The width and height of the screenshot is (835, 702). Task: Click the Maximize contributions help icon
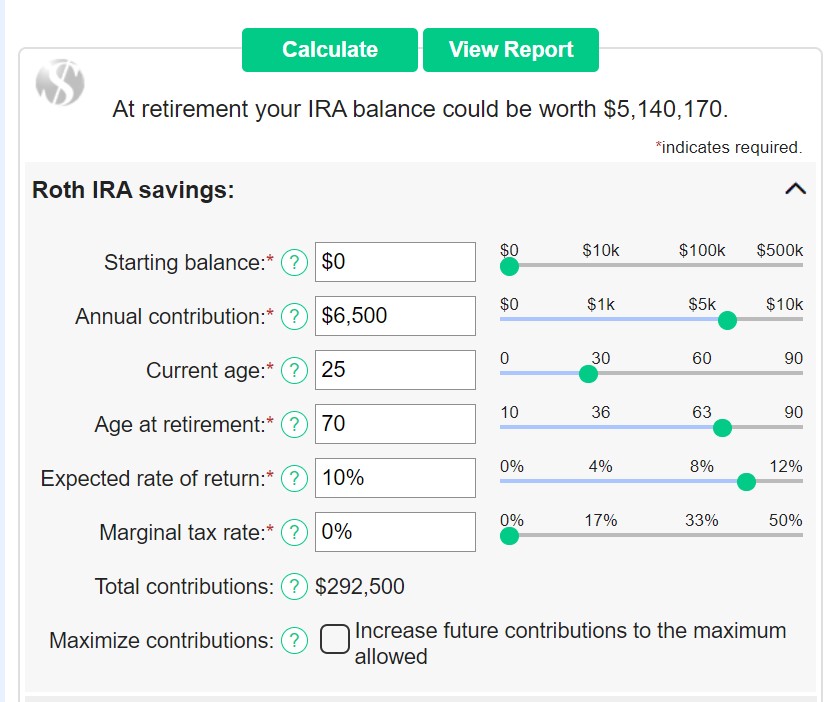click(x=293, y=641)
